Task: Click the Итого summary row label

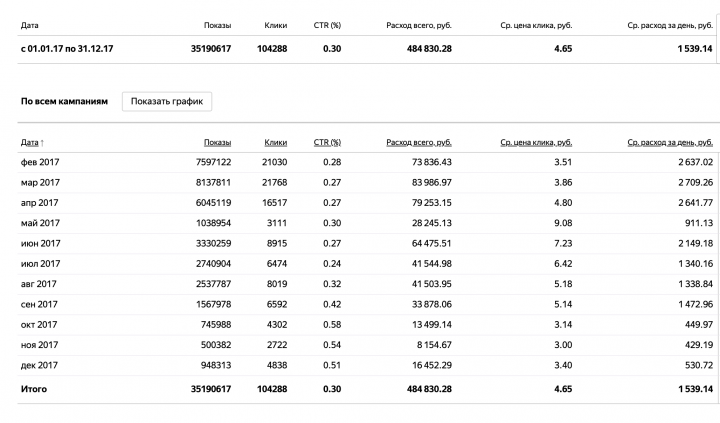Action: [34, 389]
